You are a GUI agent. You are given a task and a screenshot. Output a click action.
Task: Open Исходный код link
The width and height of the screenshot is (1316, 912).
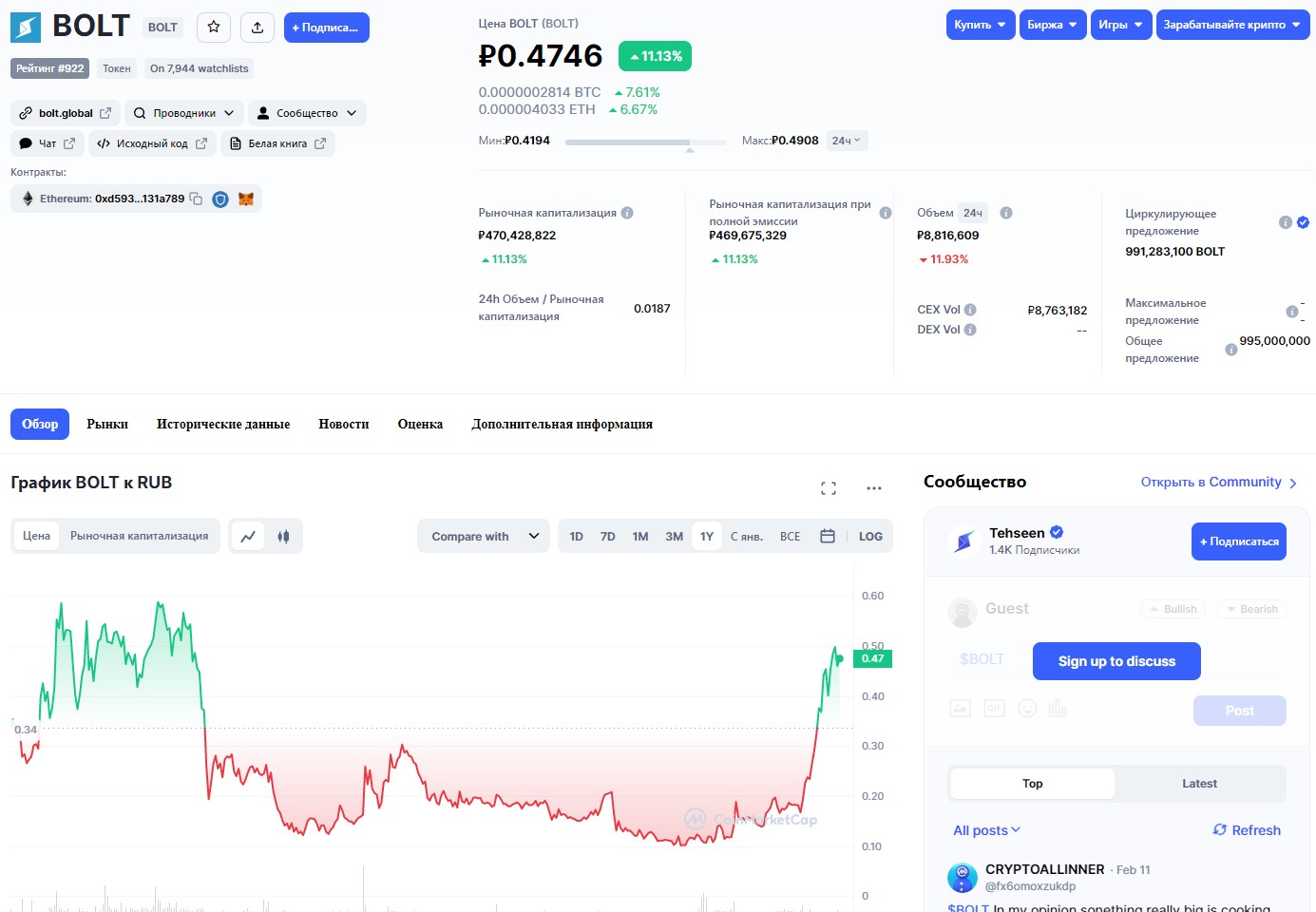click(152, 143)
